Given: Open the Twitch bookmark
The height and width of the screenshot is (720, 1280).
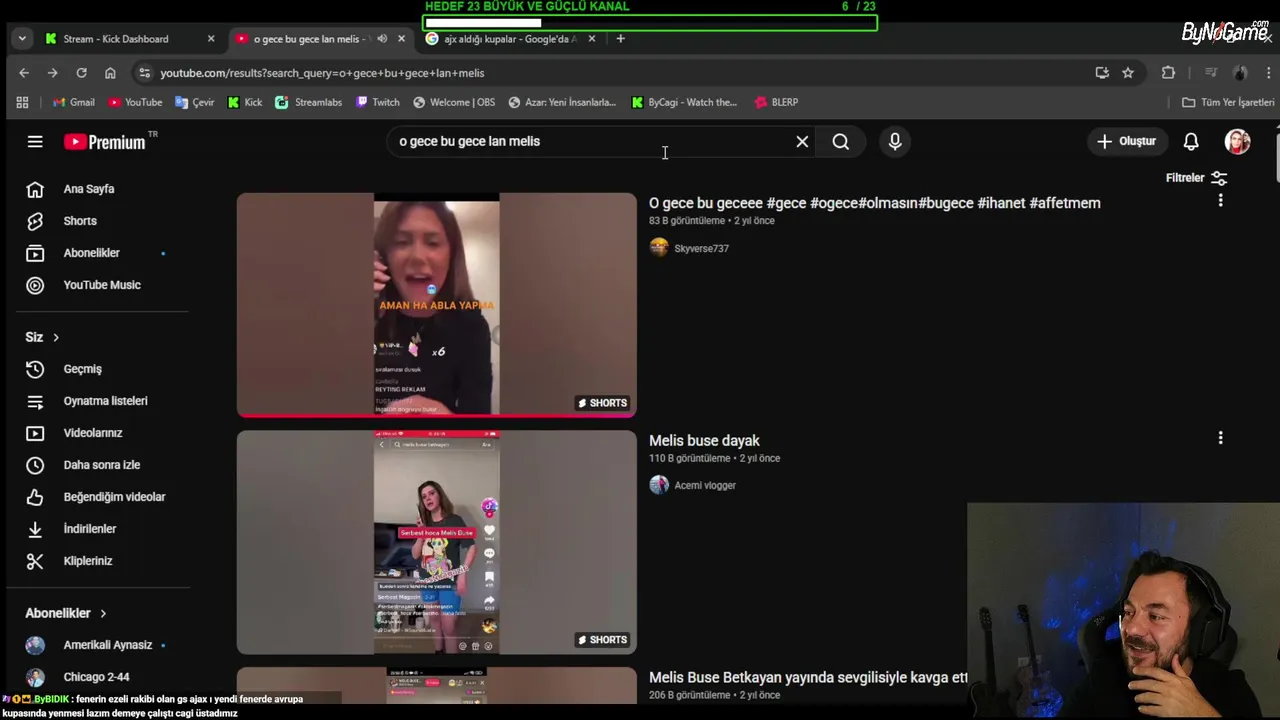Looking at the screenshot, I should pos(378,102).
